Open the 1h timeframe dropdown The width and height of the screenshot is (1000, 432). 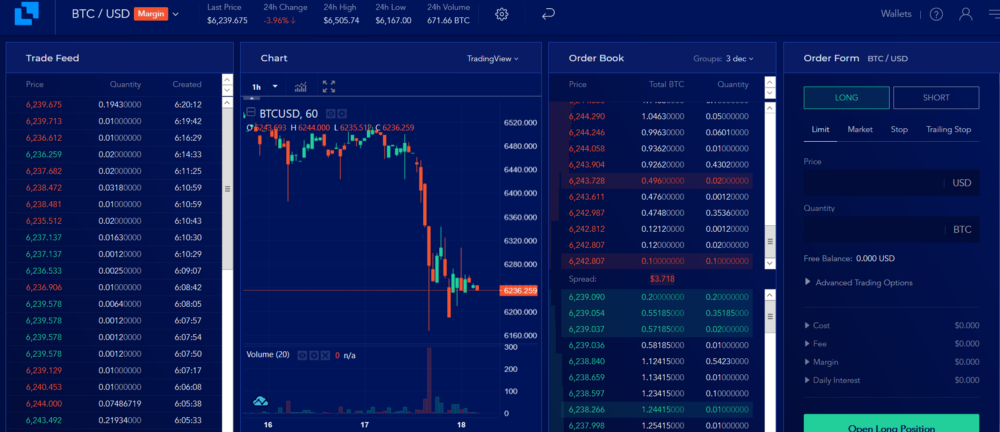click(265, 87)
